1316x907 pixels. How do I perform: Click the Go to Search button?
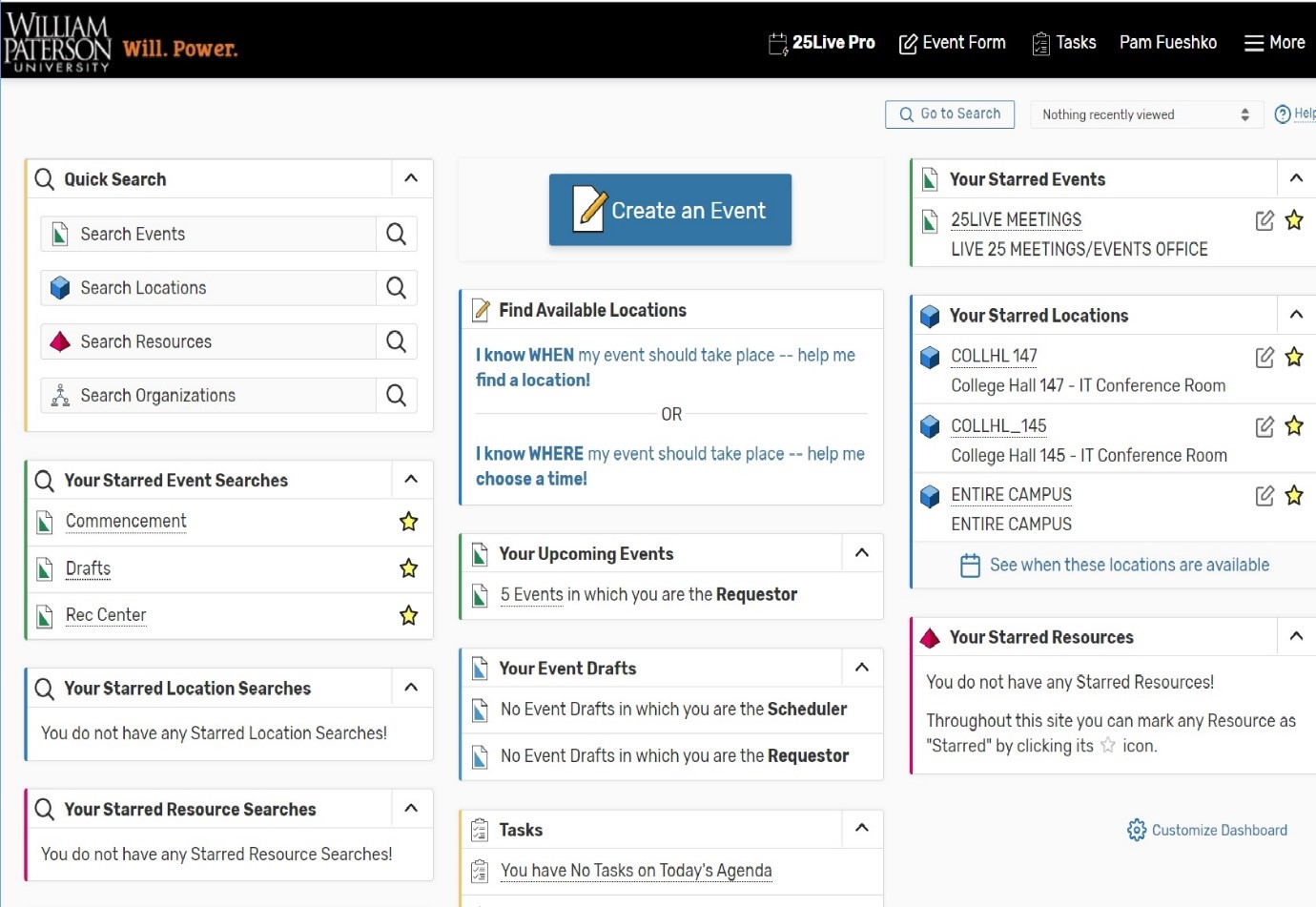point(950,114)
